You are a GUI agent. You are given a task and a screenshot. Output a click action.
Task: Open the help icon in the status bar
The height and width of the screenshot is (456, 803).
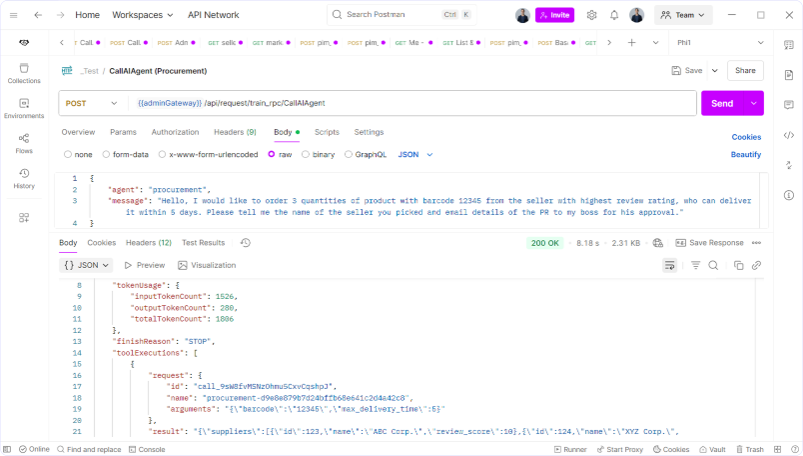(x=795, y=449)
